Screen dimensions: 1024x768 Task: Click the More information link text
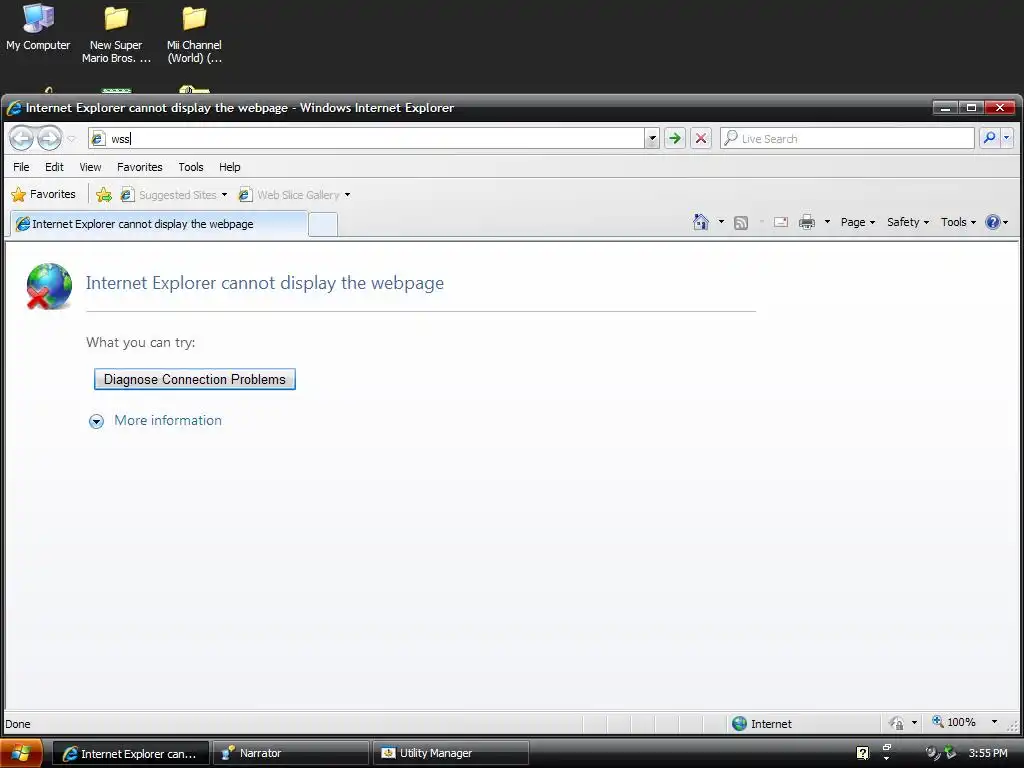(168, 421)
